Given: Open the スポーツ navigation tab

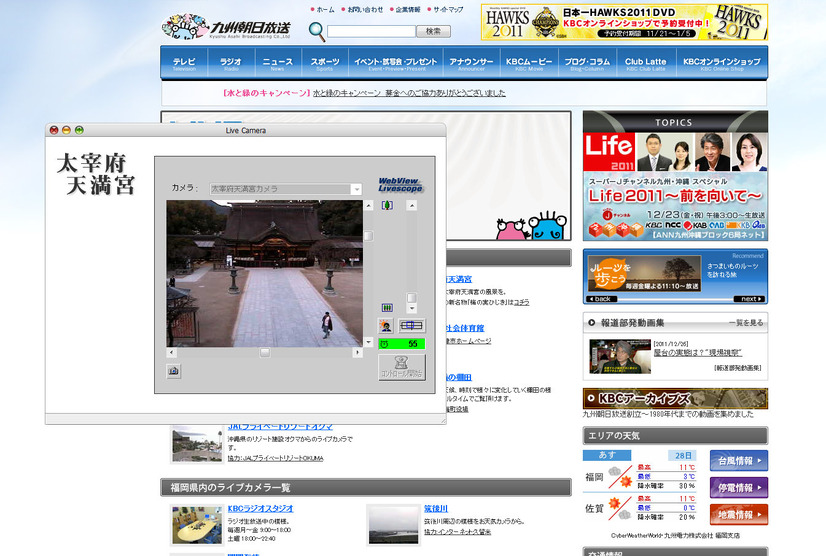Looking at the screenshot, I should [x=325, y=63].
